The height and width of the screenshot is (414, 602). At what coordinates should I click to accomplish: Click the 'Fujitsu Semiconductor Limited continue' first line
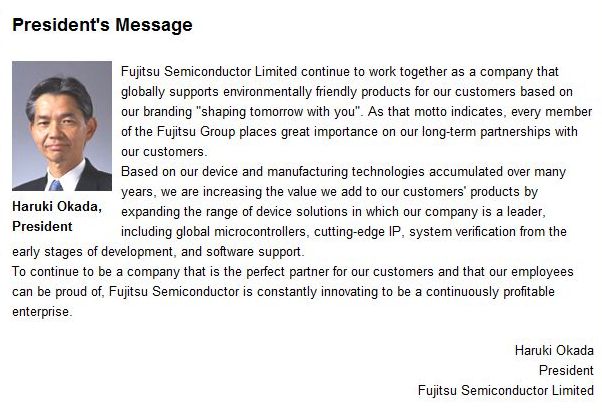[x=340, y=72]
